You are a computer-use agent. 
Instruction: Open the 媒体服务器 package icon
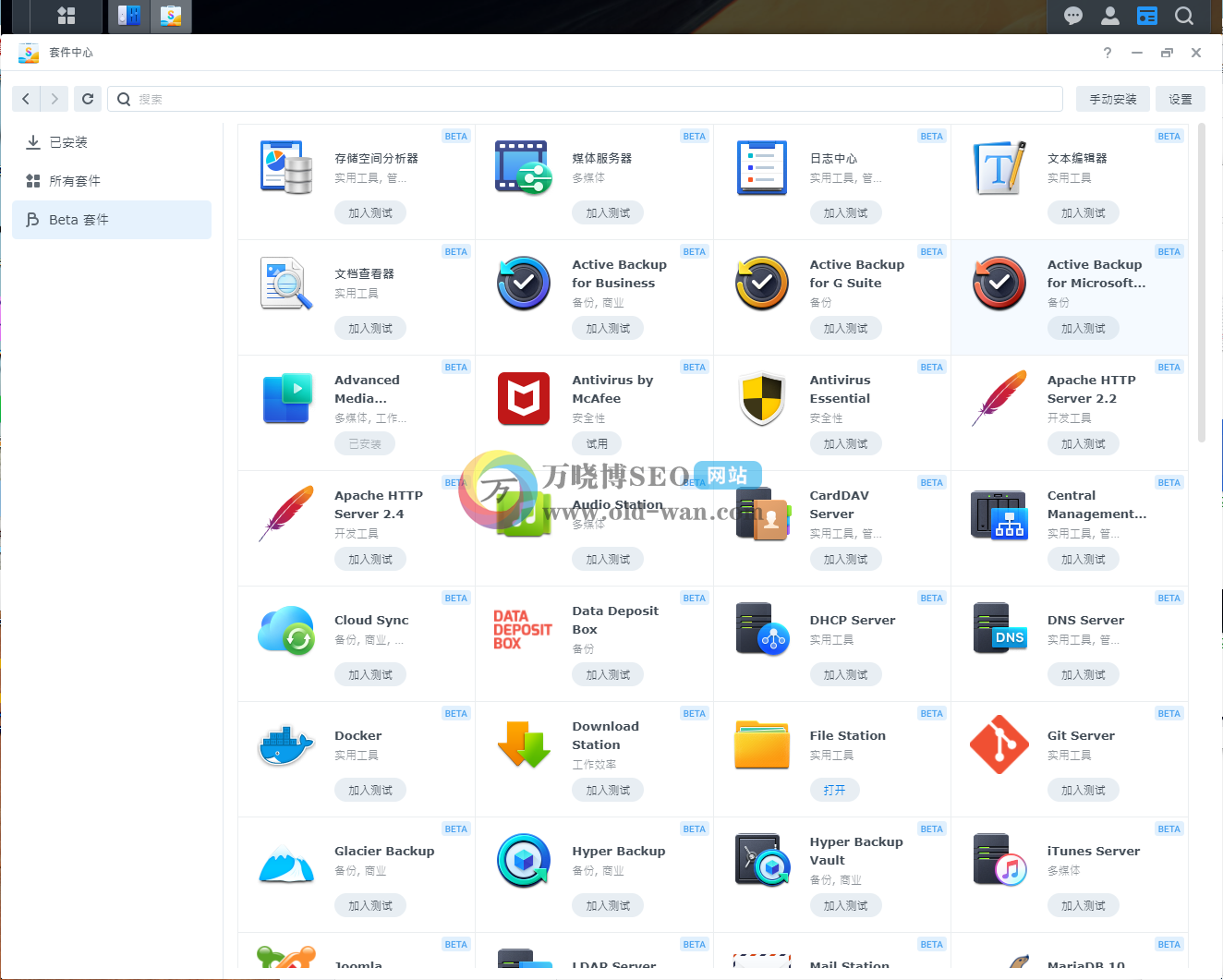[x=524, y=167]
